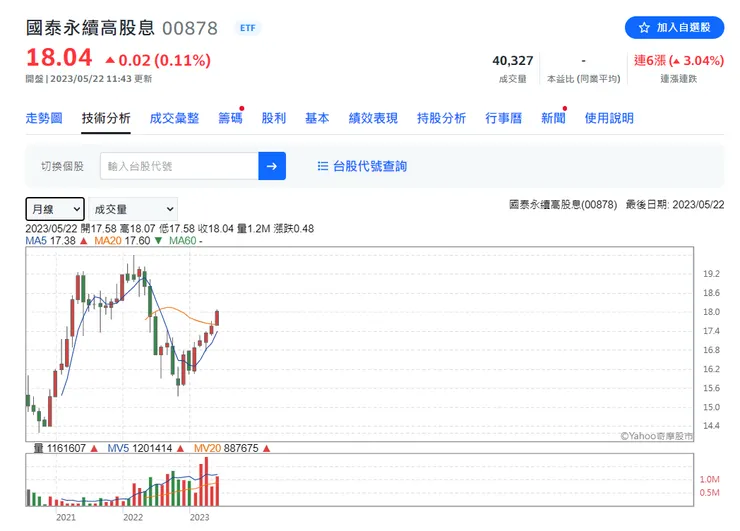740x531 pixels.
Task: Click the 2022 x-axis label
Action: click(x=133, y=518)
